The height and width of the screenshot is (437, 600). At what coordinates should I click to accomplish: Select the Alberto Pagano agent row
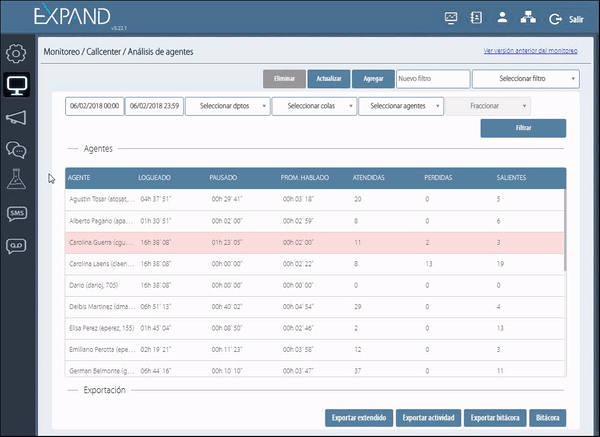point(314,221)
